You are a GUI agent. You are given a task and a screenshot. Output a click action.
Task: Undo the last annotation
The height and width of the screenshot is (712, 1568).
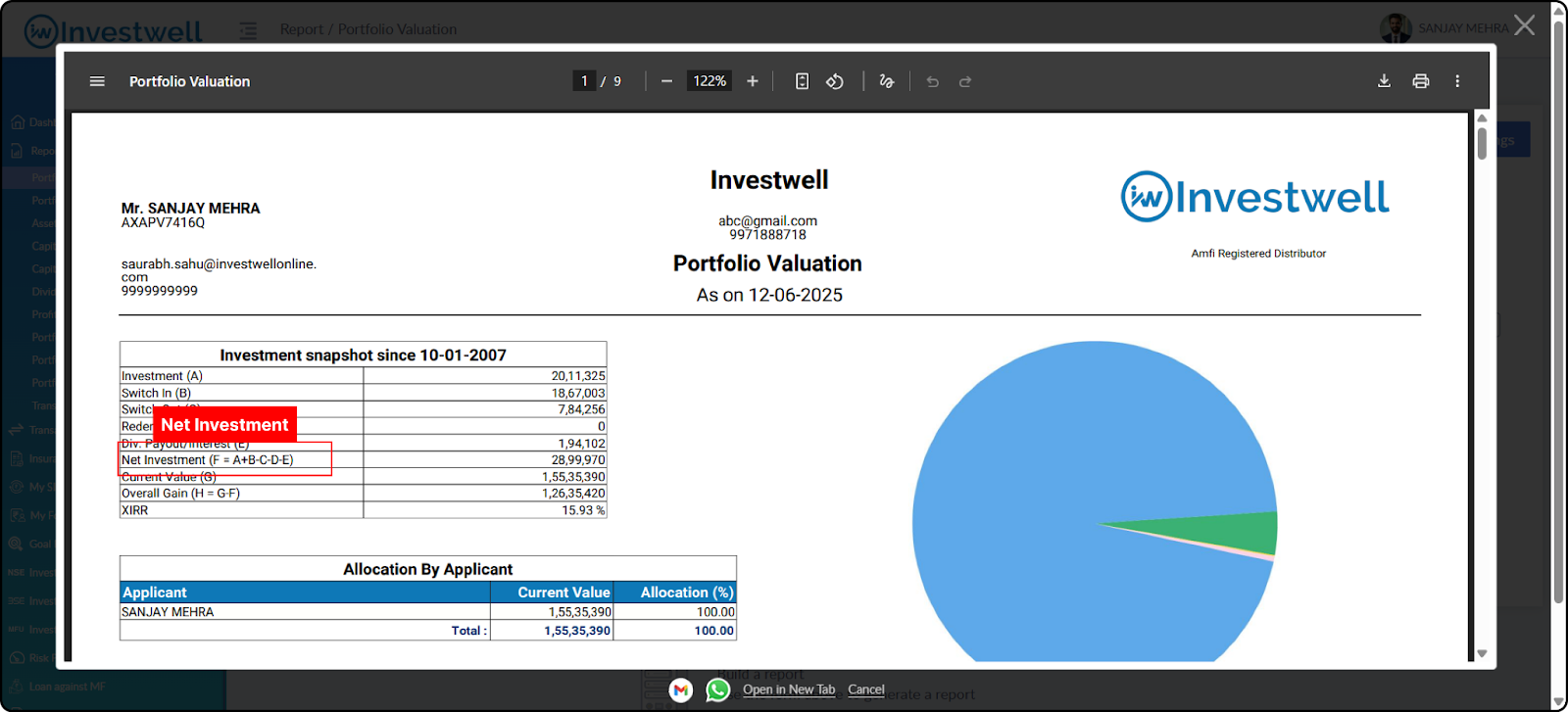tap(933, 81)
